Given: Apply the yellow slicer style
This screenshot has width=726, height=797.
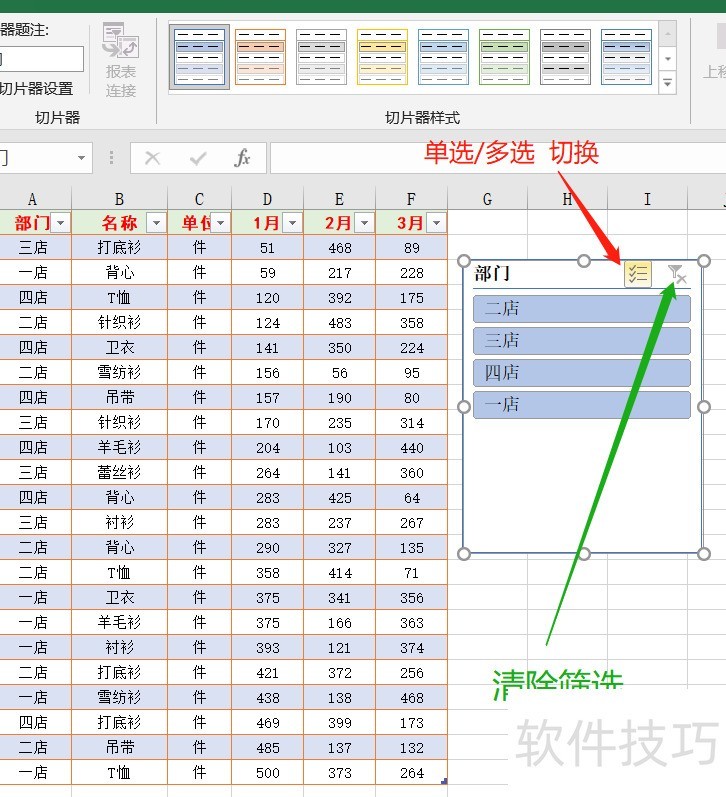Looking at the screenshot, I should [x=382, y=57].
